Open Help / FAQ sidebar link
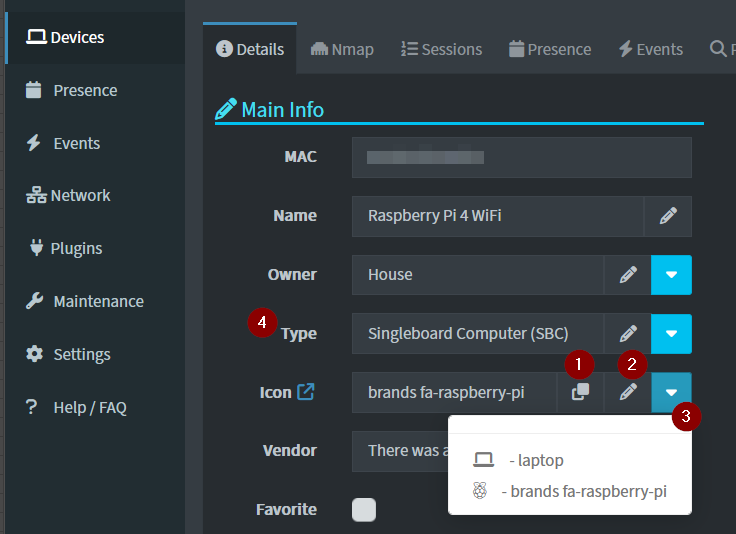The width and height of the screenshot is (736, 534). click(90, 408)
